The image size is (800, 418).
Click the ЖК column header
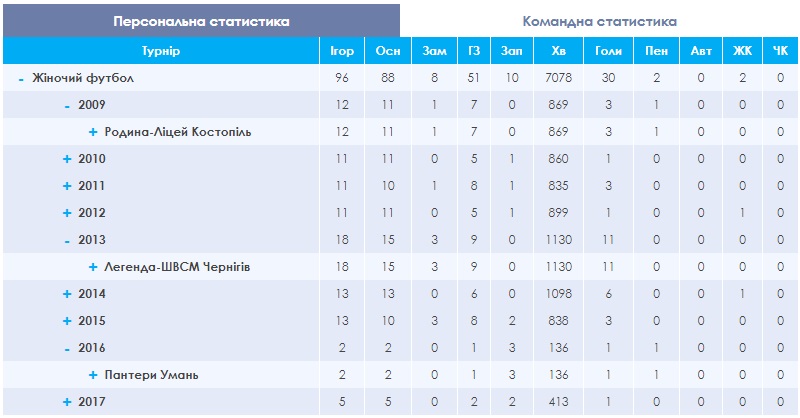(x=742, y=51)
